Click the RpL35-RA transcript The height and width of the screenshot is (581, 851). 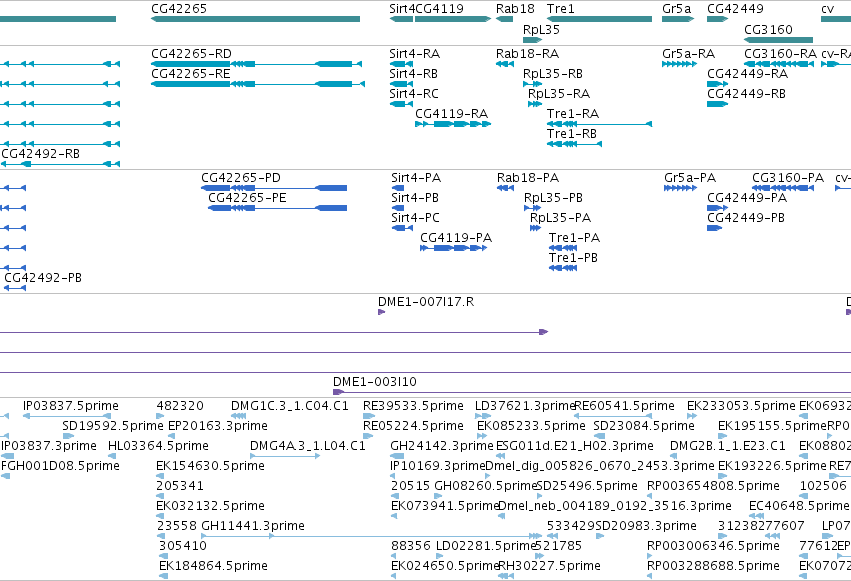click(x=535, y=104)
